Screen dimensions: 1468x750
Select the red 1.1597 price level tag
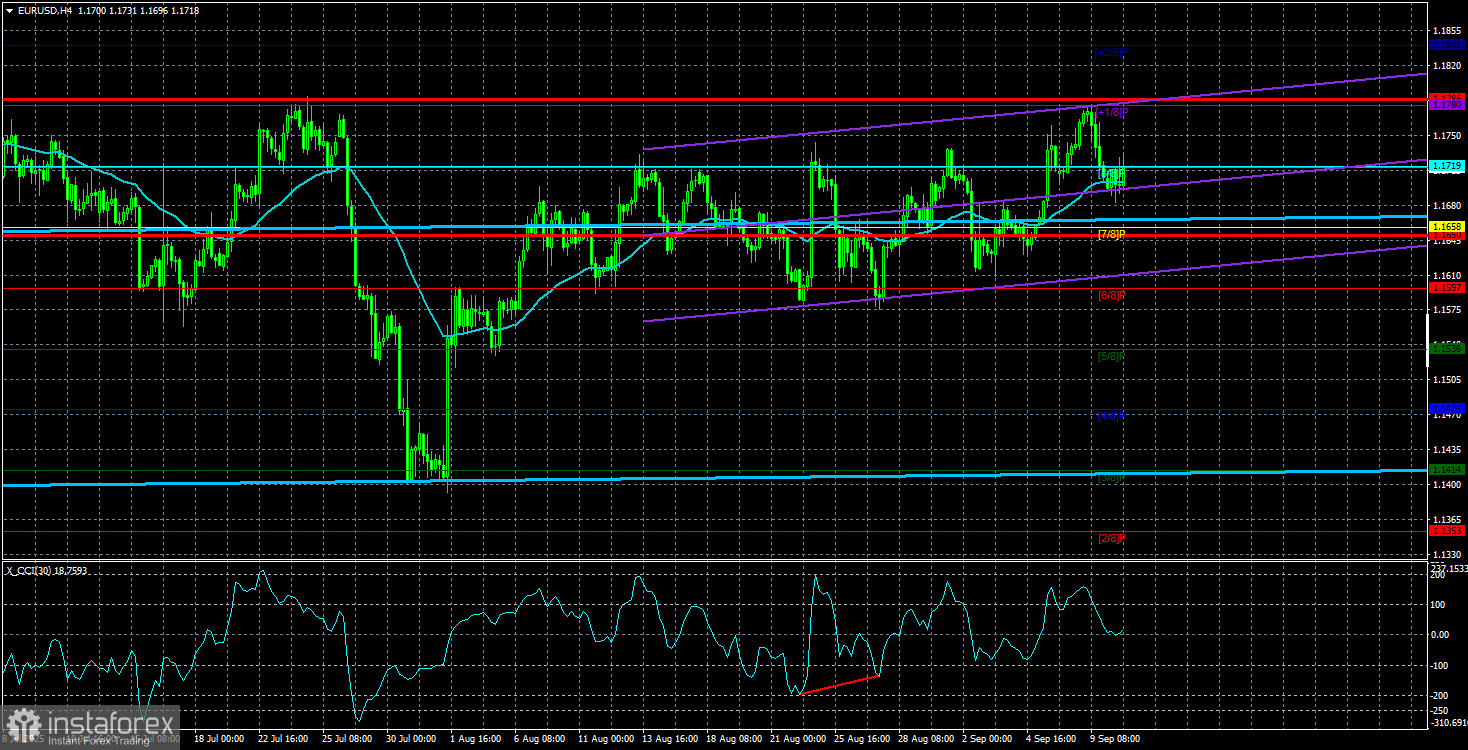(1446, 288)
